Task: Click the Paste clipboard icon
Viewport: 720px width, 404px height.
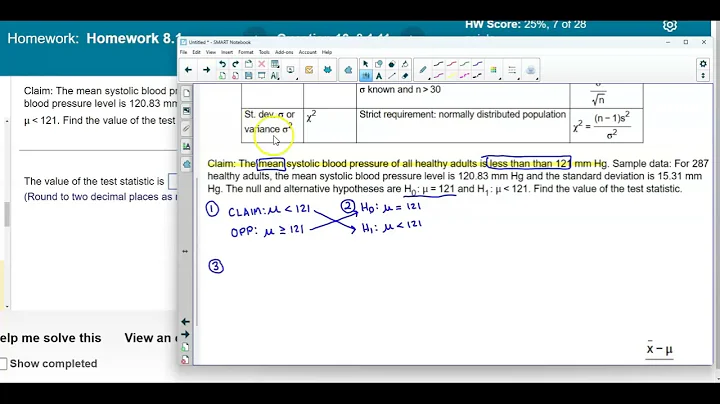Action: [248, 64]
